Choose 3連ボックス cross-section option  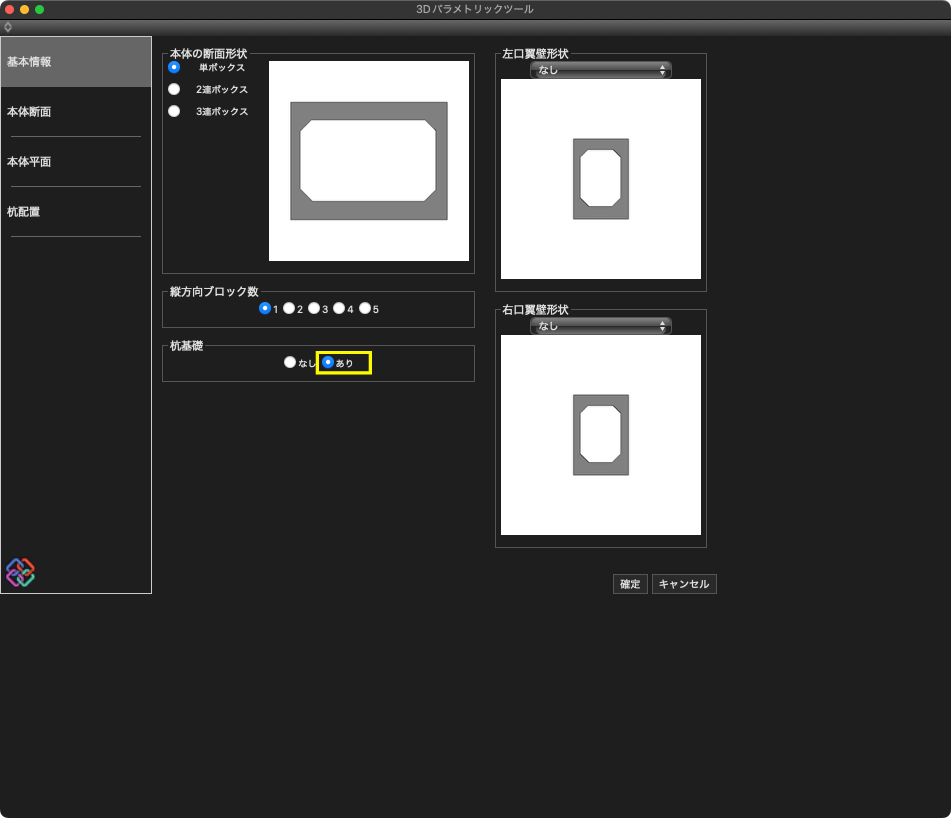click(x=174, y=111)
